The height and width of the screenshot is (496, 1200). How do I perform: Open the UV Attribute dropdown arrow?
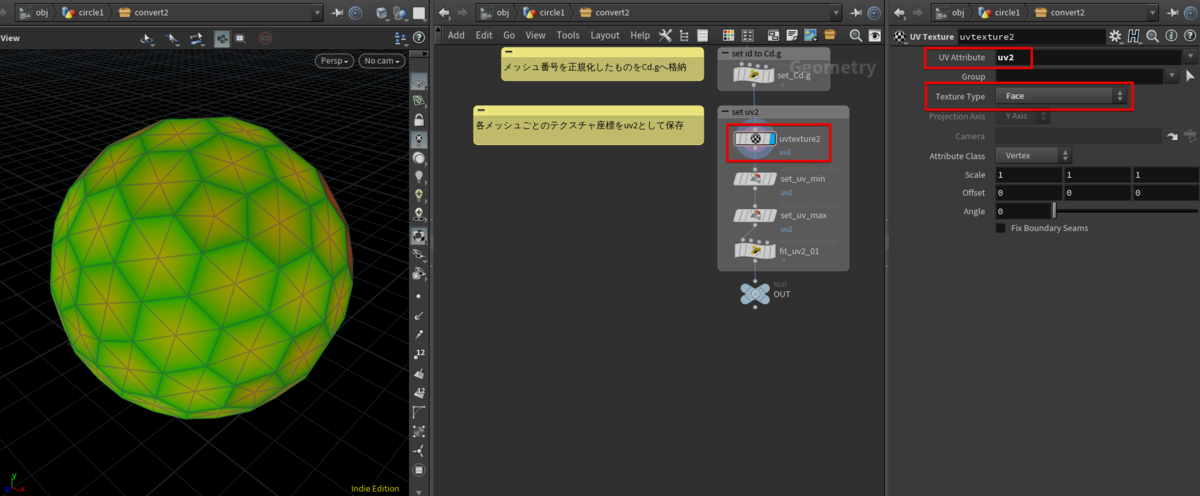1190,57
